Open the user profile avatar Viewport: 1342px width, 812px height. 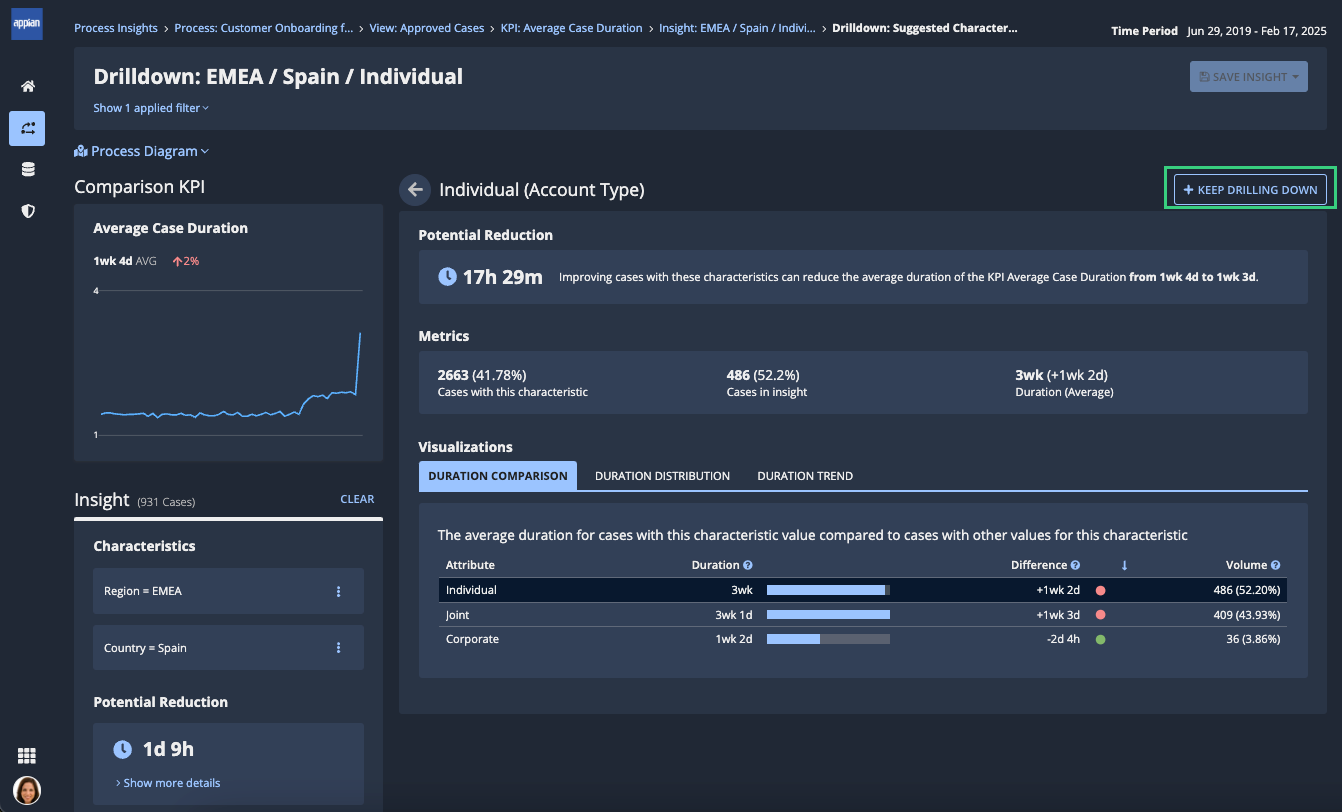pyautogui.click(x=27, y=790)
